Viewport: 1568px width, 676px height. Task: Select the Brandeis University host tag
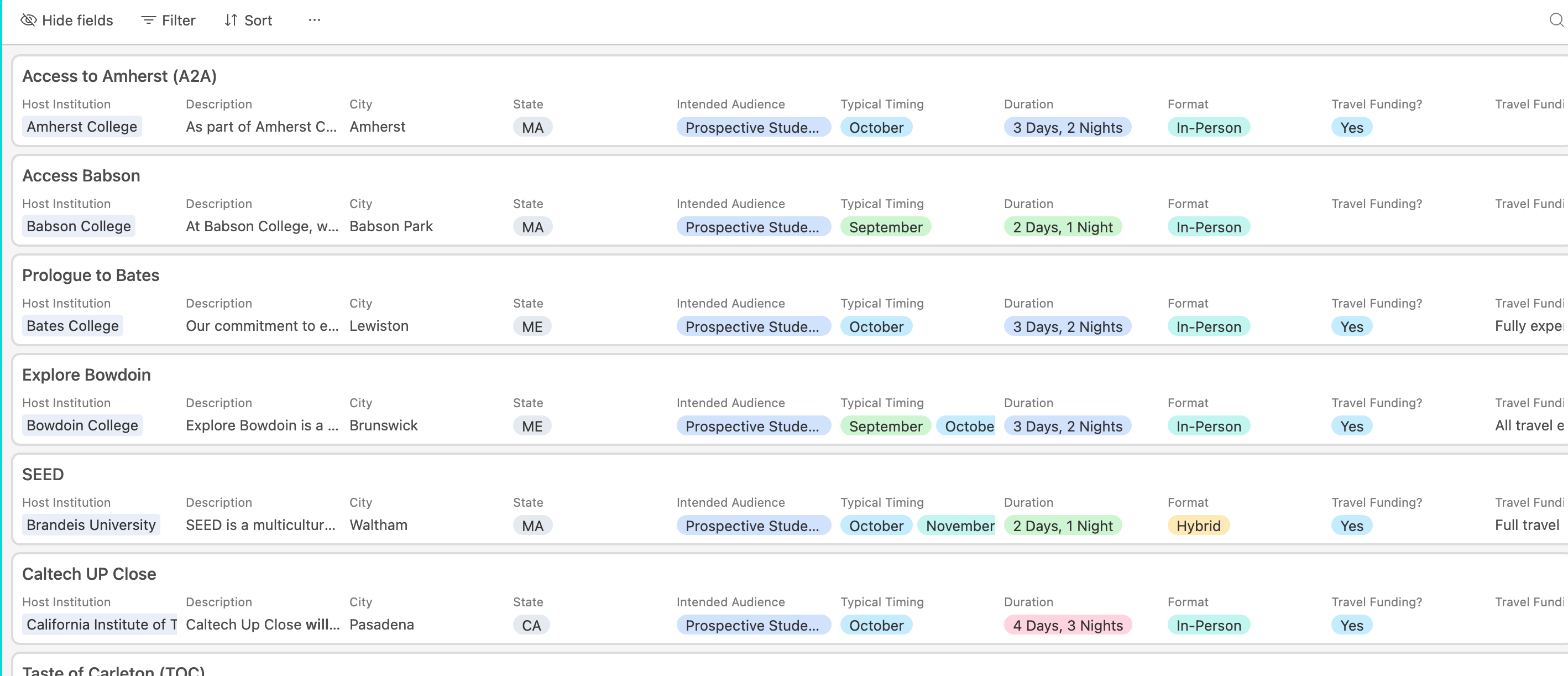(x=91, y=525)
